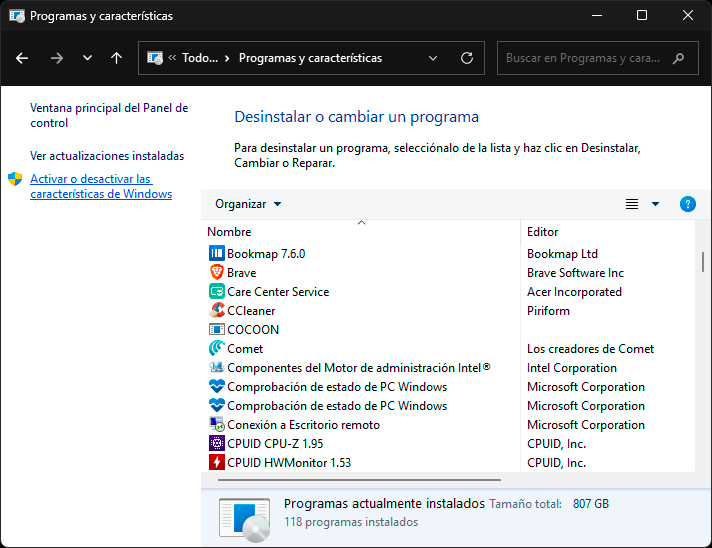Screen dimensions: 712x548
Task: Click the CCleaner icon
Action: click(x=217, y=311)
